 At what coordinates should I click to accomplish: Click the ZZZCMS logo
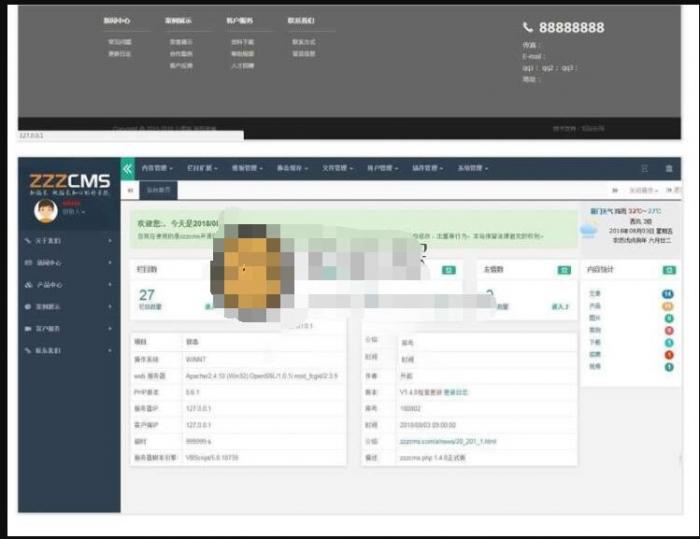(x=69, y=183)
